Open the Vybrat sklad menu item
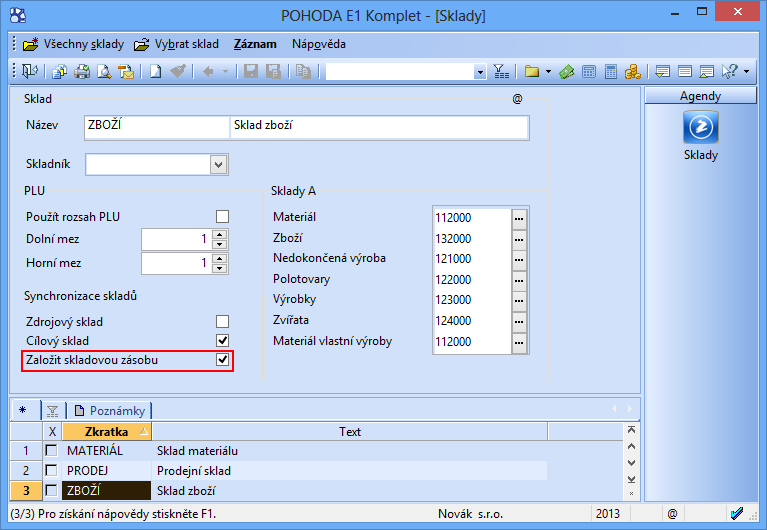 (x=177, y=44)
